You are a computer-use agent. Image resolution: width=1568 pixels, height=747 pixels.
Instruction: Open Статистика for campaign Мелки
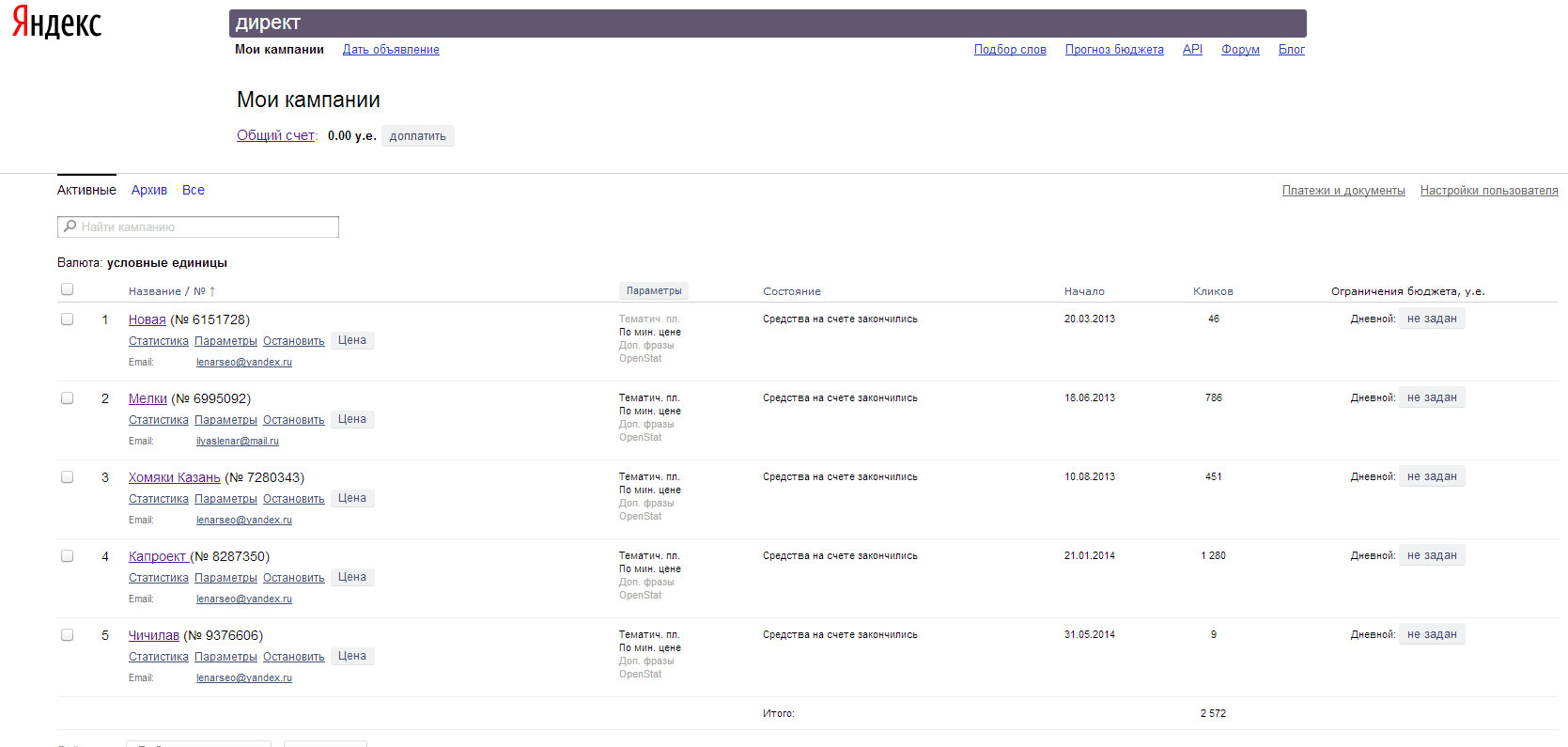click(x=159, y=420)
